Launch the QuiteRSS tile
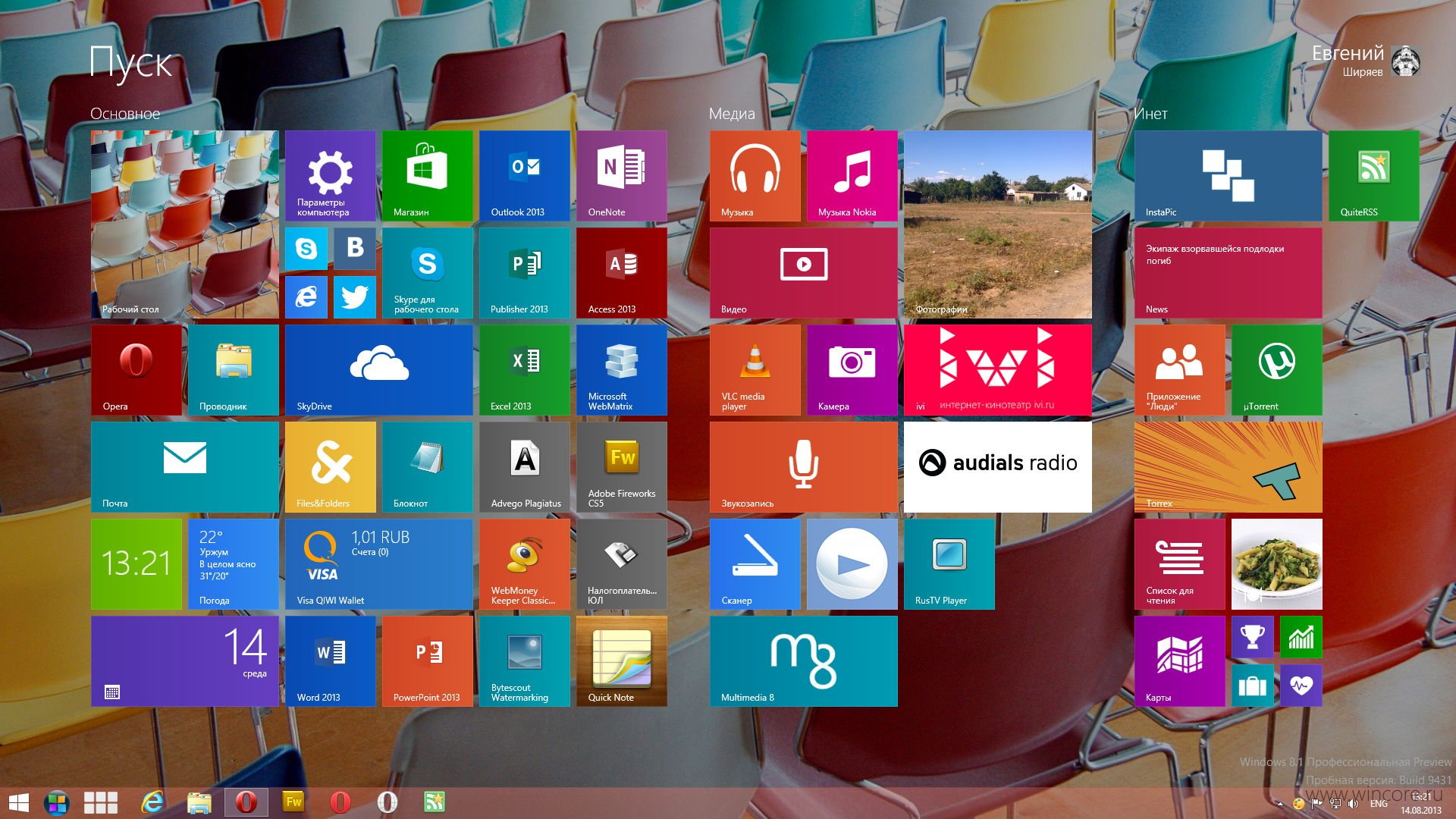The image size is (1456, 819). tap(1373, 176)
